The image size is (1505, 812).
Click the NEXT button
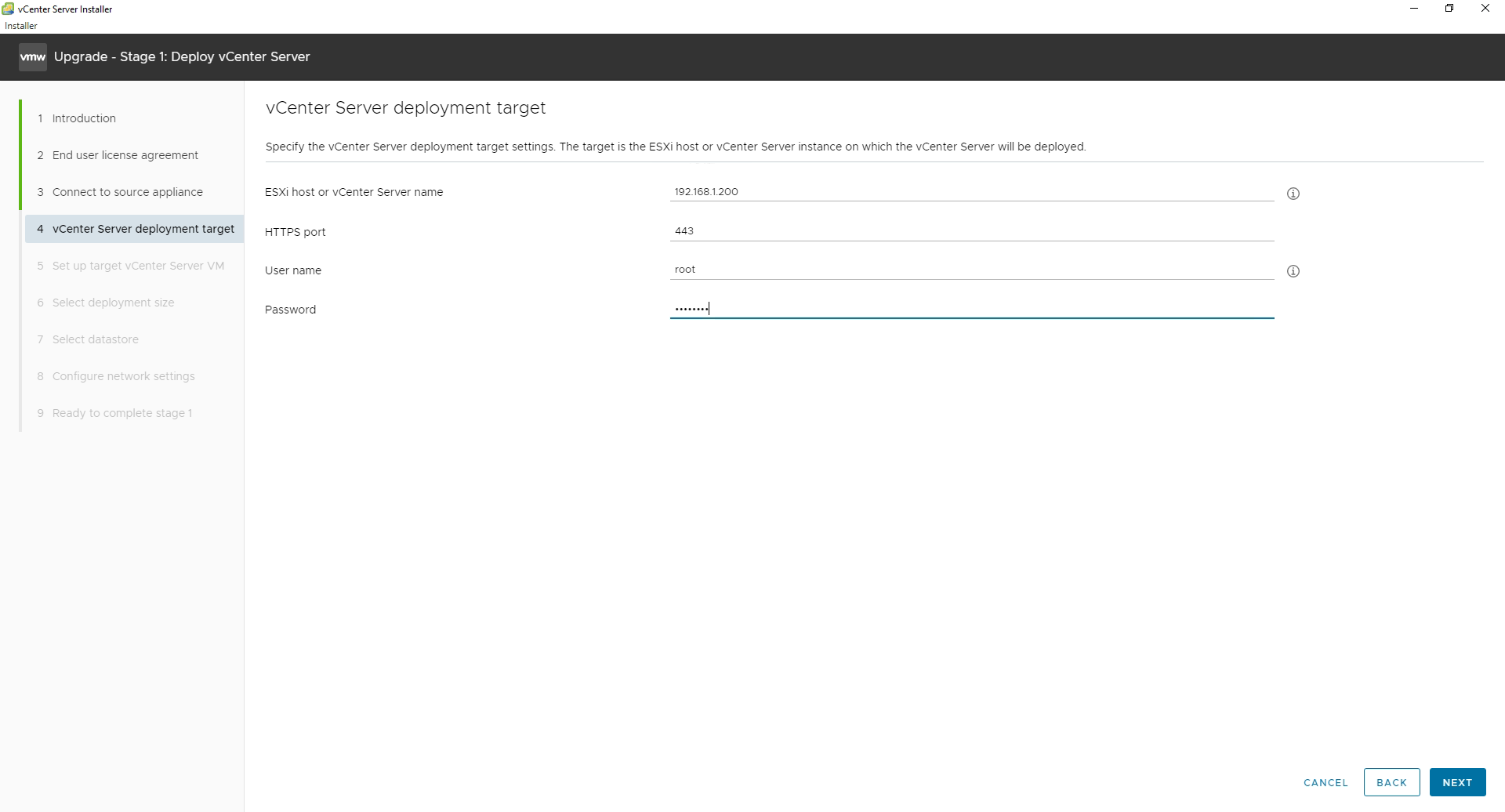click(x=1457, y=782)
